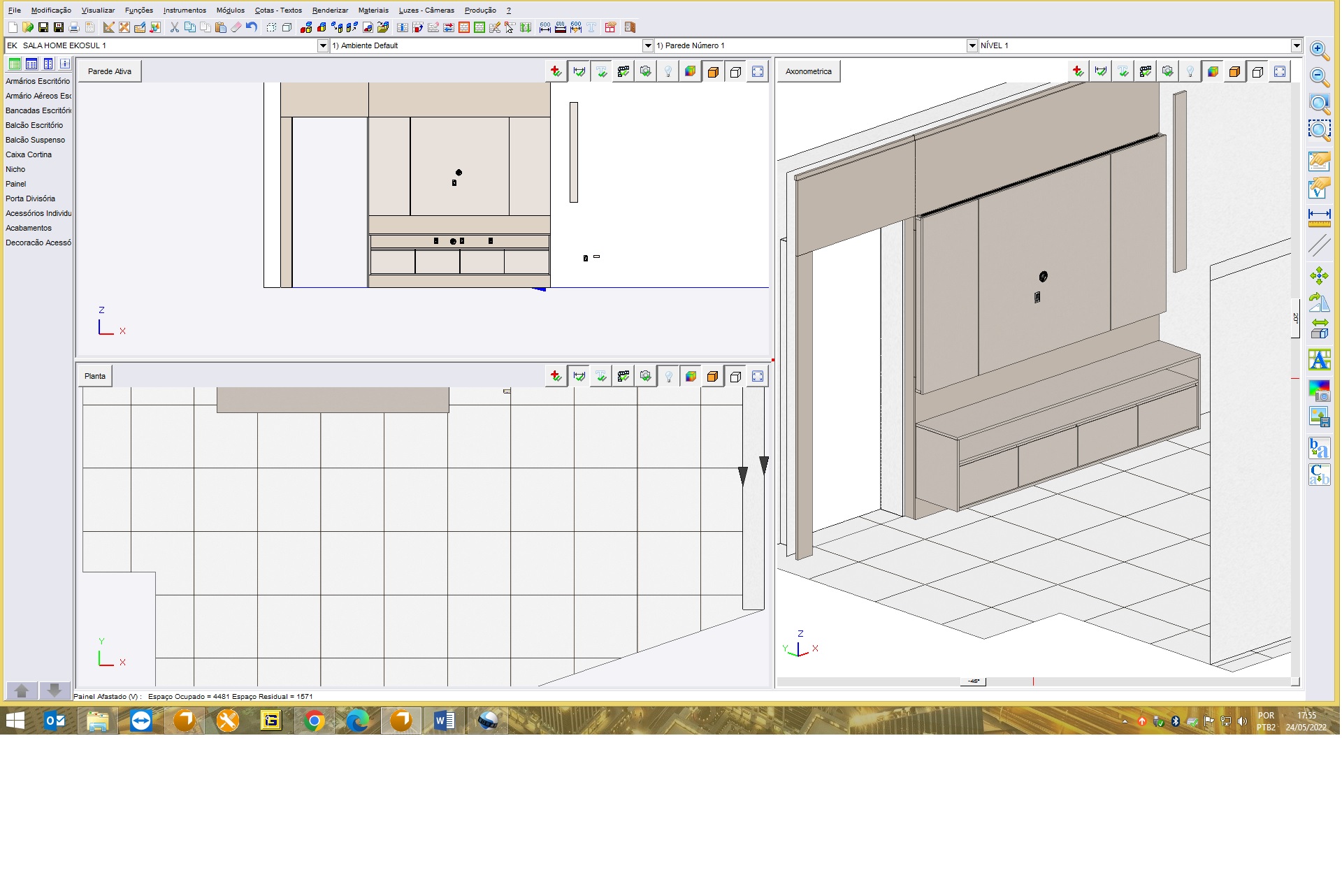The width and height of the screenshot is (1342, 896).
Task: Open the Materiais menu
Action: 373,10
